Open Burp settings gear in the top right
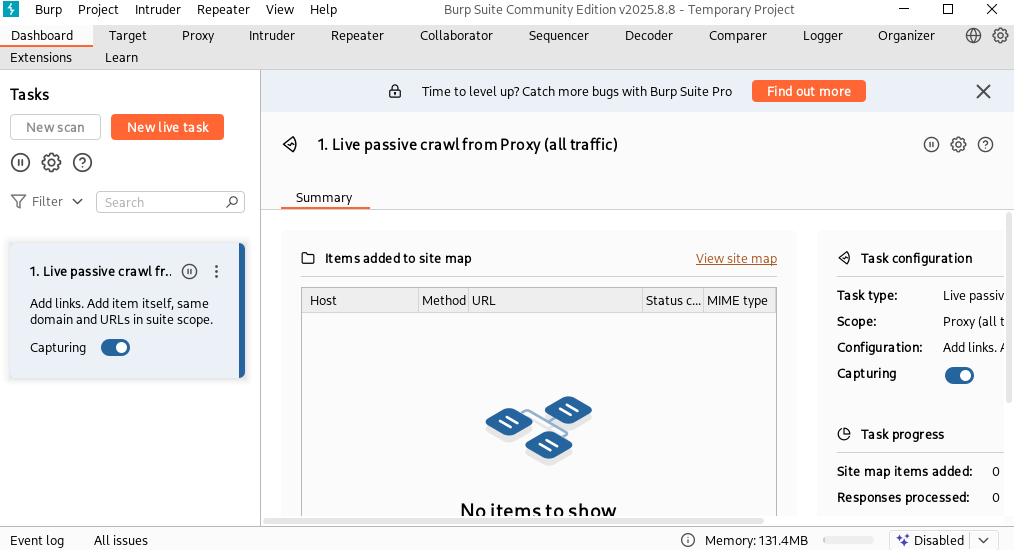The height and width of the screenshot is (550, 1014). 1000,35
